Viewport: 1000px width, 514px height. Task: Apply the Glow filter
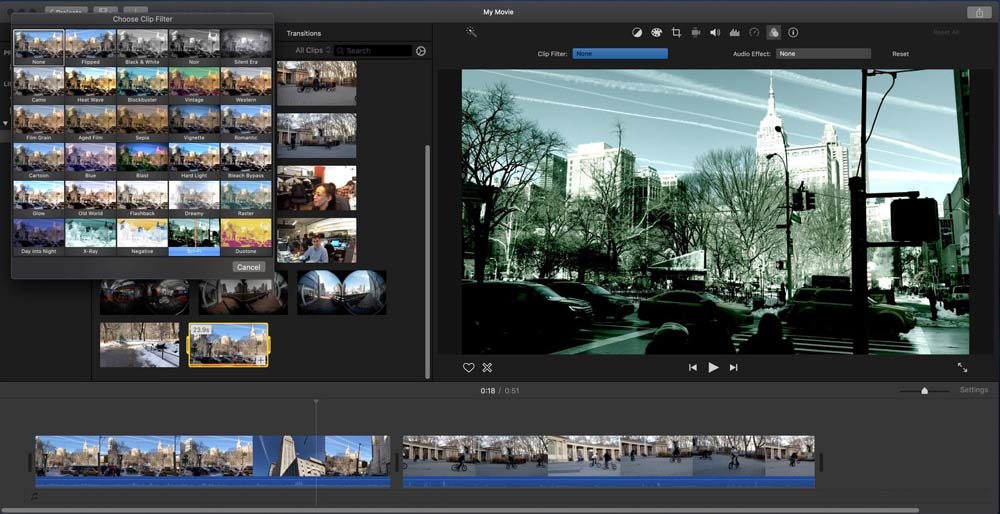pyautogui.click(x=39, y=199)
